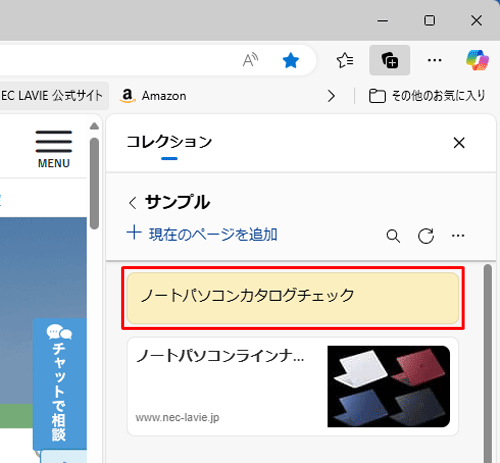Click the blue favorites star icon

pyautogui.click(x=291, y=61)
